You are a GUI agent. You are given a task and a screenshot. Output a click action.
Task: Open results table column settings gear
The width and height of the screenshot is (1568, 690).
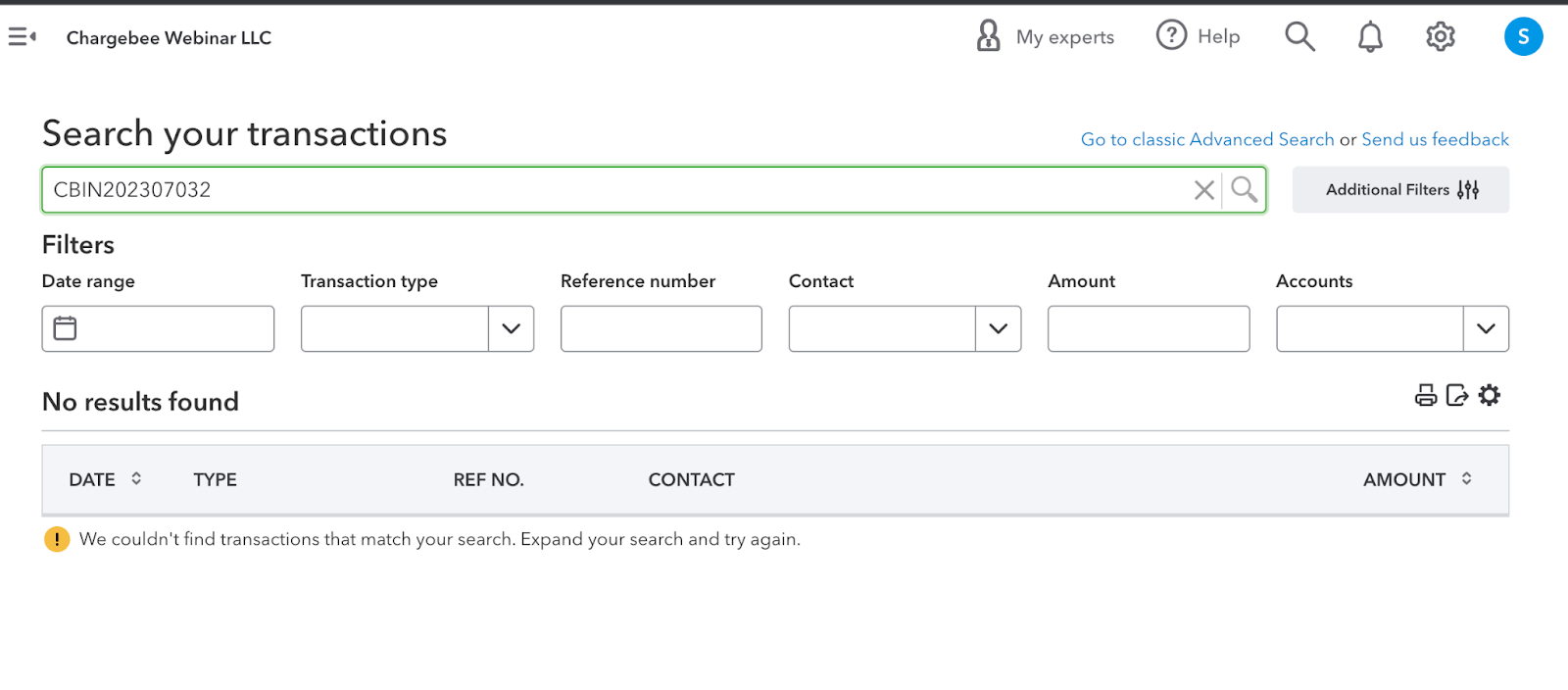tap(1490, 395)
